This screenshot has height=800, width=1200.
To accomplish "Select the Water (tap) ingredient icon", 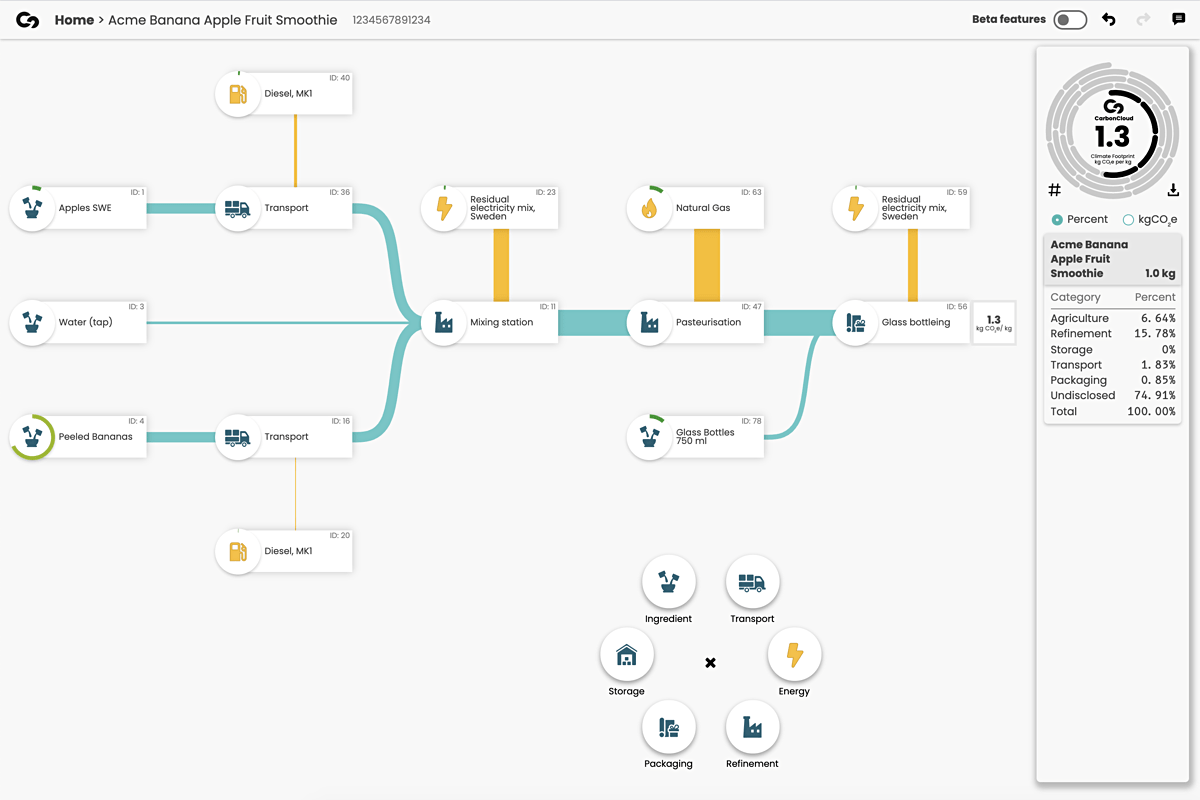I will coord(32,323).
